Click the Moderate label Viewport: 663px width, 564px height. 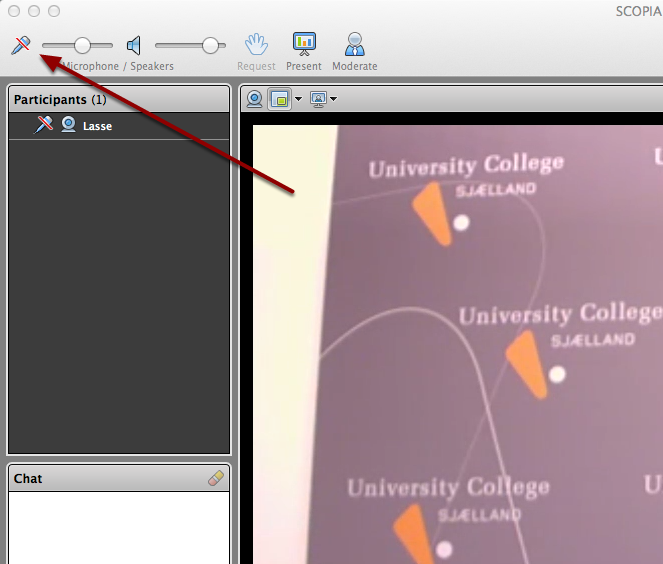[355, 66]
